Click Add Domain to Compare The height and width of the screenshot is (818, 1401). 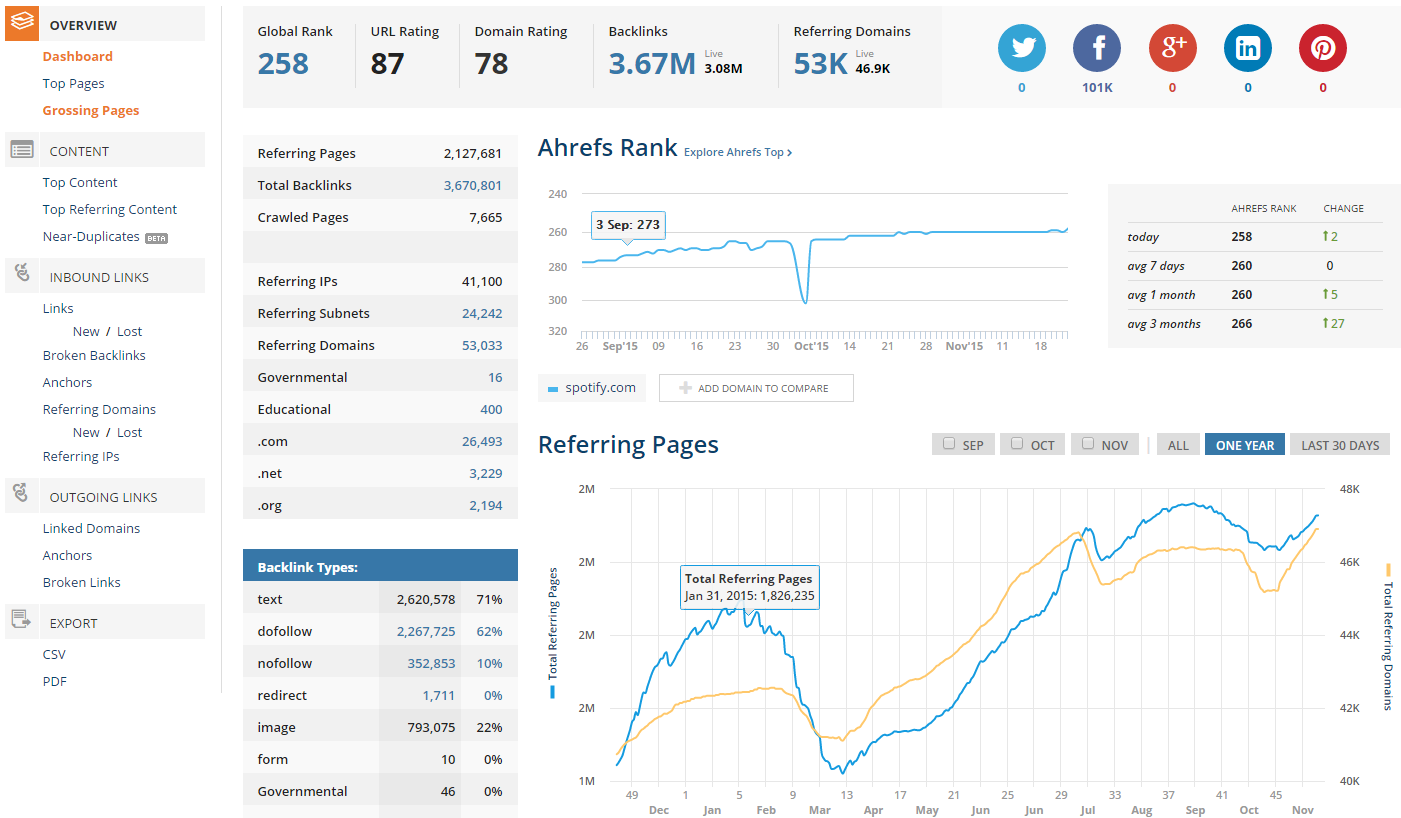pyautogui.click(x=756, y=388)
